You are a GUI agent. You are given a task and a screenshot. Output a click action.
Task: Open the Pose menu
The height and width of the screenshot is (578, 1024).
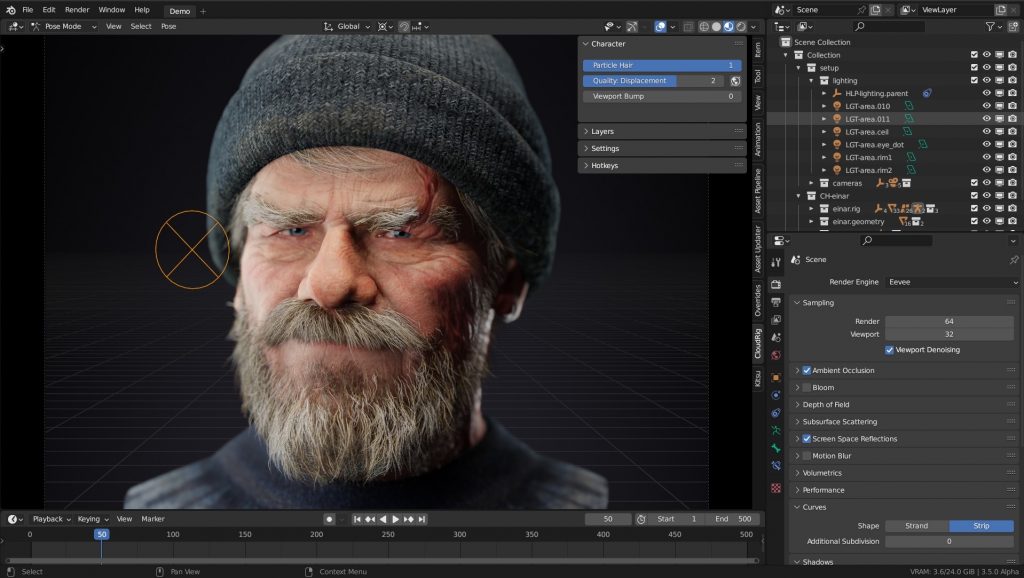click(x=168, y=26)
